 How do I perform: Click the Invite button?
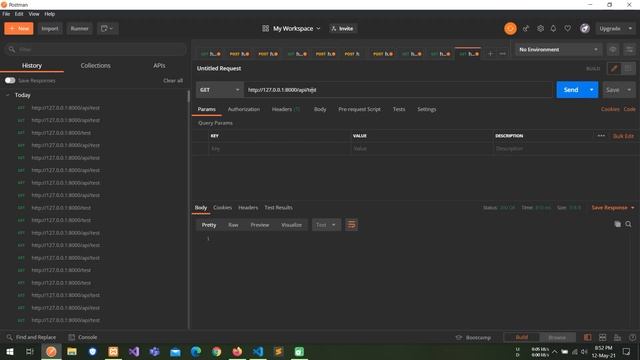click(x=342, y=29)
